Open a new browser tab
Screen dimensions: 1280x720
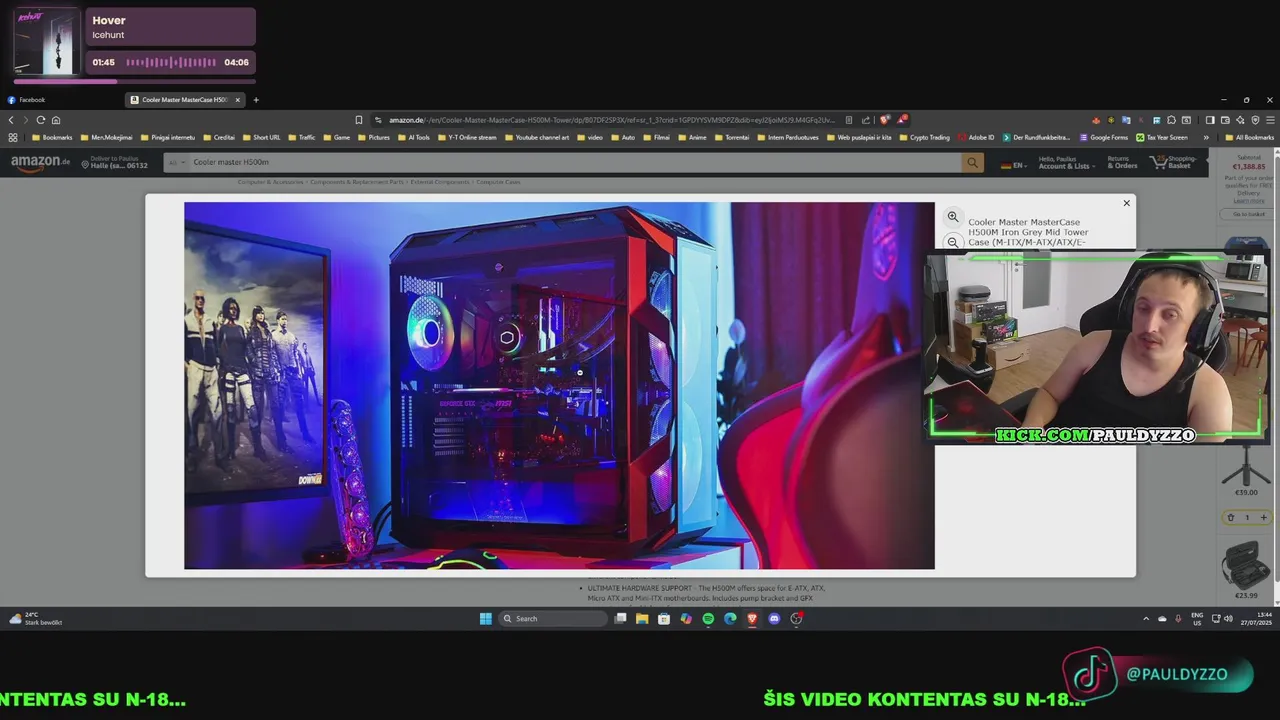(x=256, y=100)
